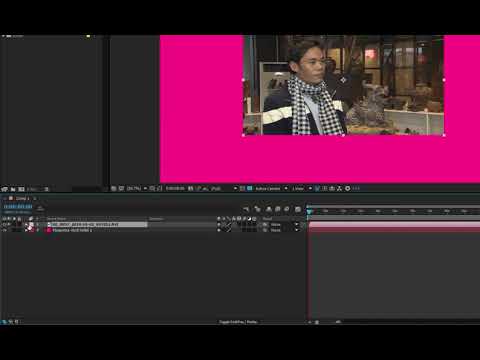The image size is (480, 360).
Task: Click the Parent column header
Action: 268,219
